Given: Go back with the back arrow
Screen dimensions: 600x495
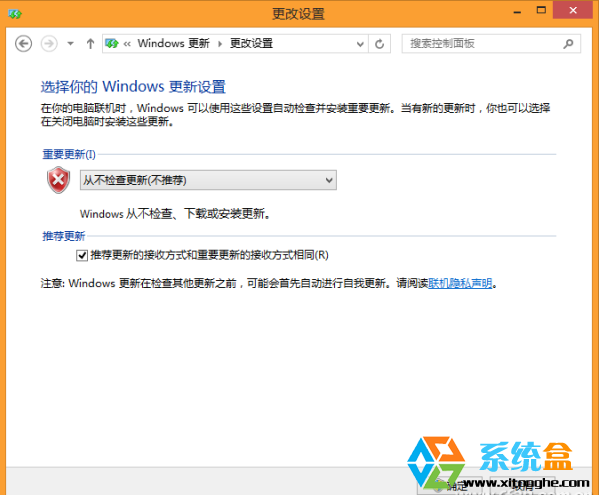Looking at the screenshot, I should click(x=23, y=44).
